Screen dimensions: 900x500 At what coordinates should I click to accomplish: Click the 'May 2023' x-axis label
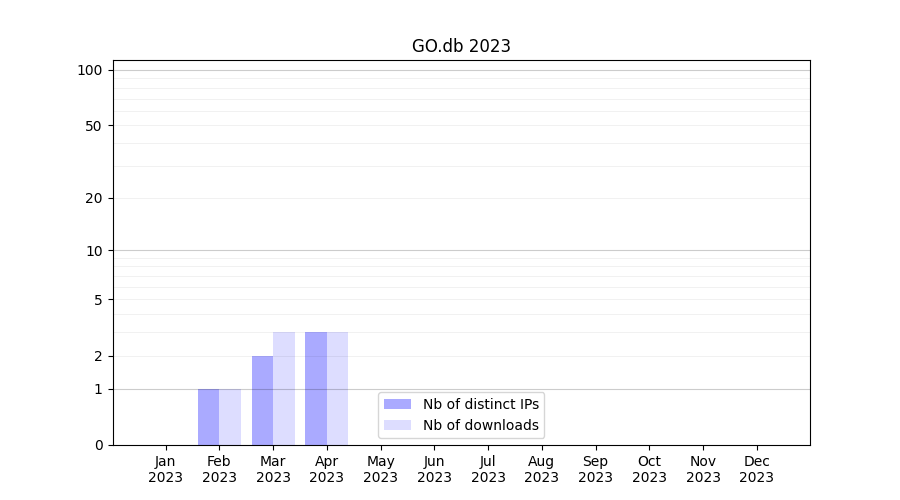381,469
